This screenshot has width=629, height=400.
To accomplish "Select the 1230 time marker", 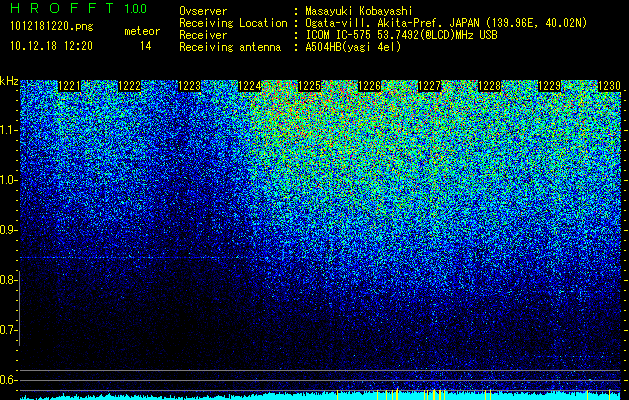I will click(x=610, y=86).
